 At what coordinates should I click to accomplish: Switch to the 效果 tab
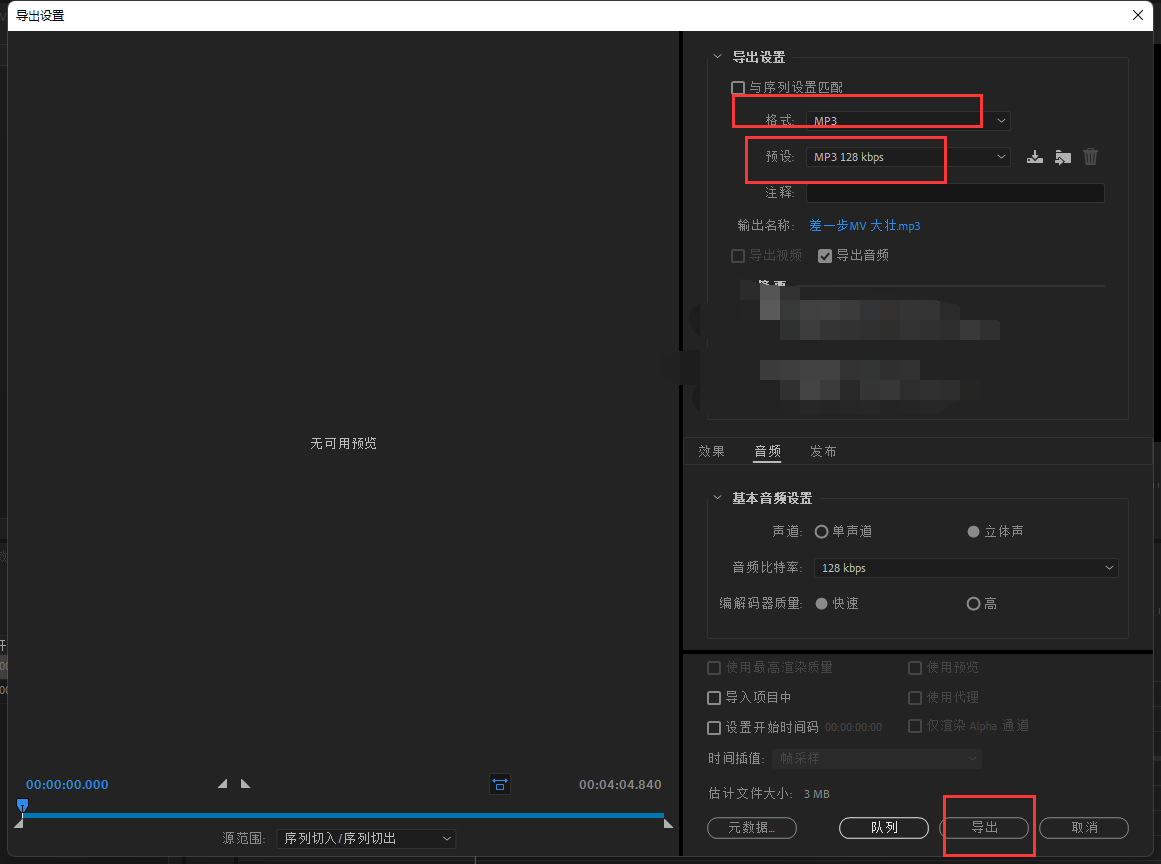pyautogui.click(x=711, y=452)
